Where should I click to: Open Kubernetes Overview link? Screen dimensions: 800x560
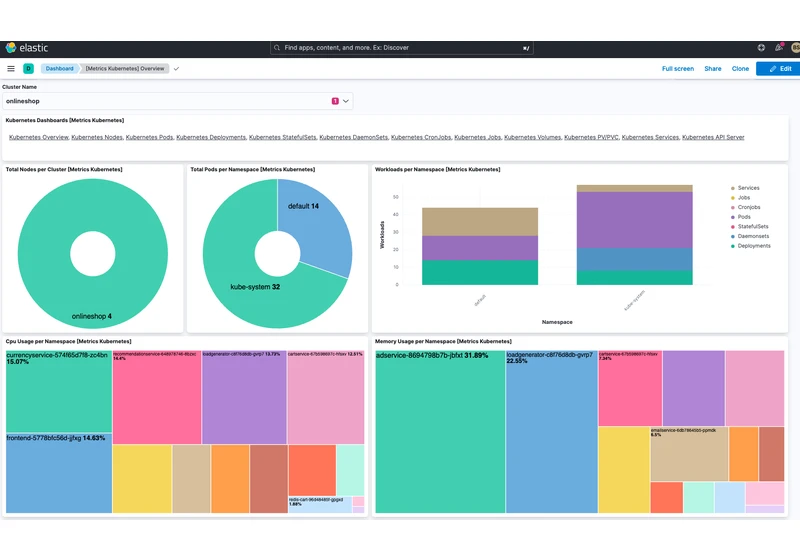(39, 137)
